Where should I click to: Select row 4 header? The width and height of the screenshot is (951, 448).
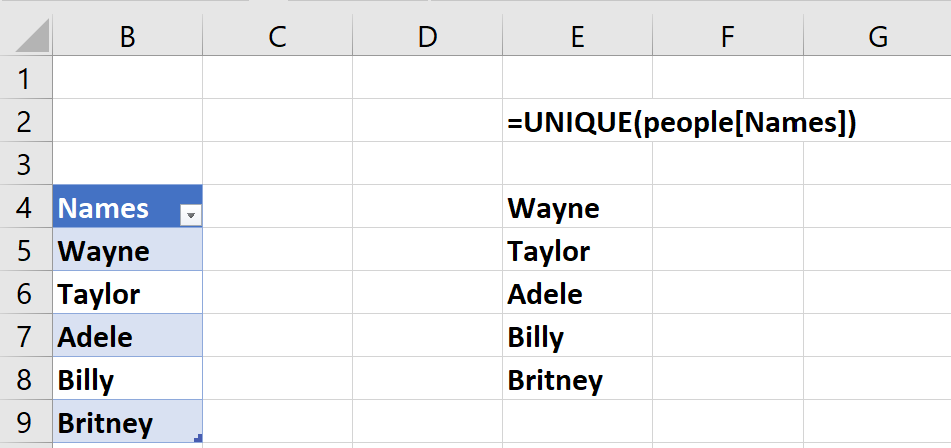click(25, 207)
